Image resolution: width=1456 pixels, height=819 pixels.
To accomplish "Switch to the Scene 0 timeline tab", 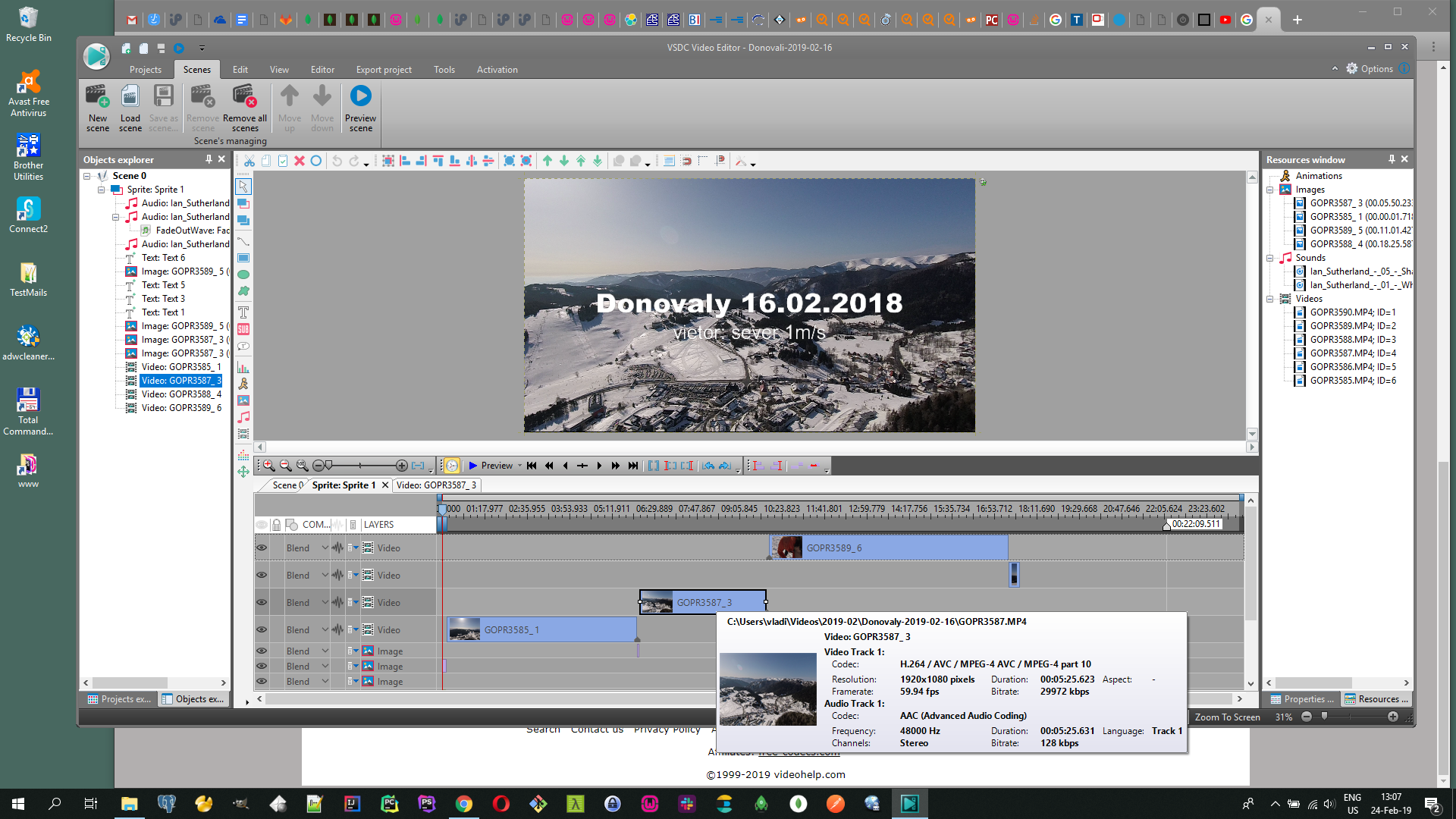I will tap(287, 485).
